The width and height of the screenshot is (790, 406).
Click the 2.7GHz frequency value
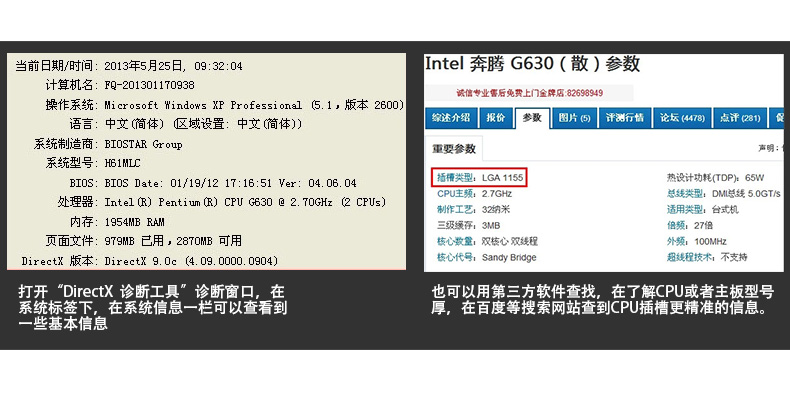click(x=497, y=193)
